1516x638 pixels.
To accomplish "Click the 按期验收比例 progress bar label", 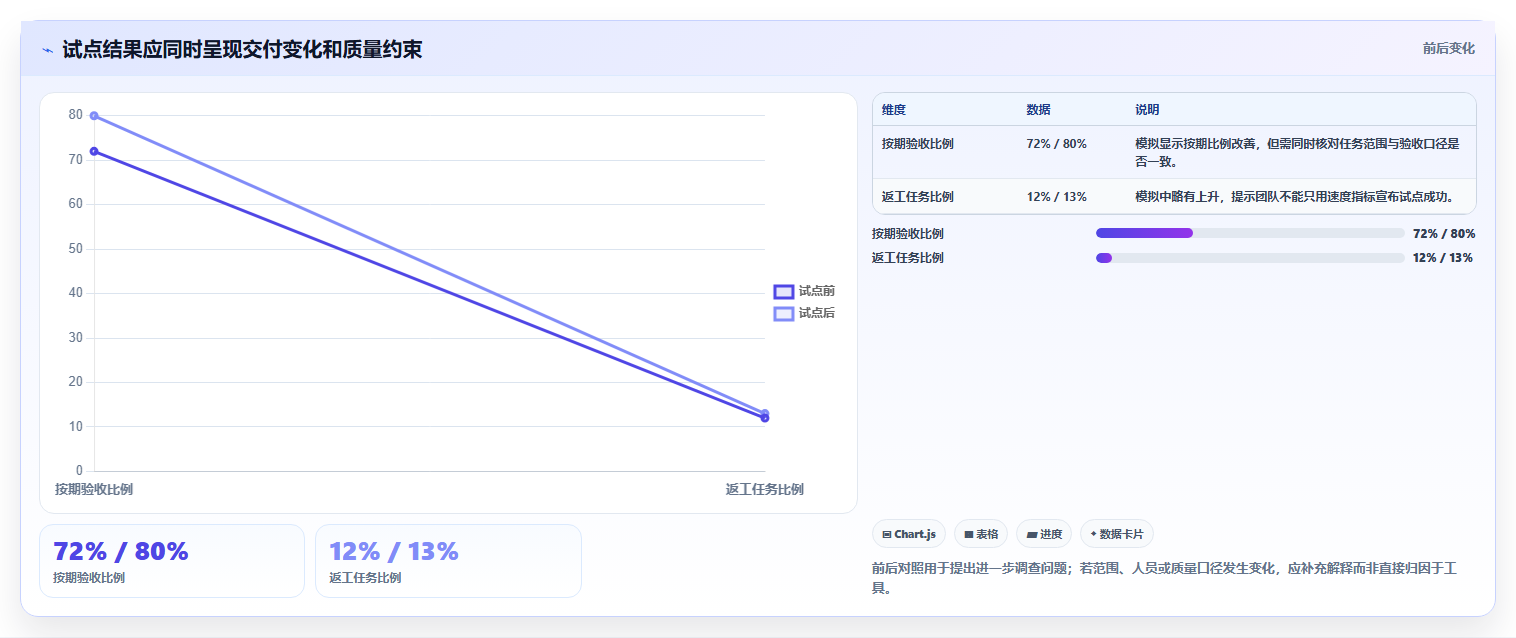I will pyautogui.click(x=907, y=234).
